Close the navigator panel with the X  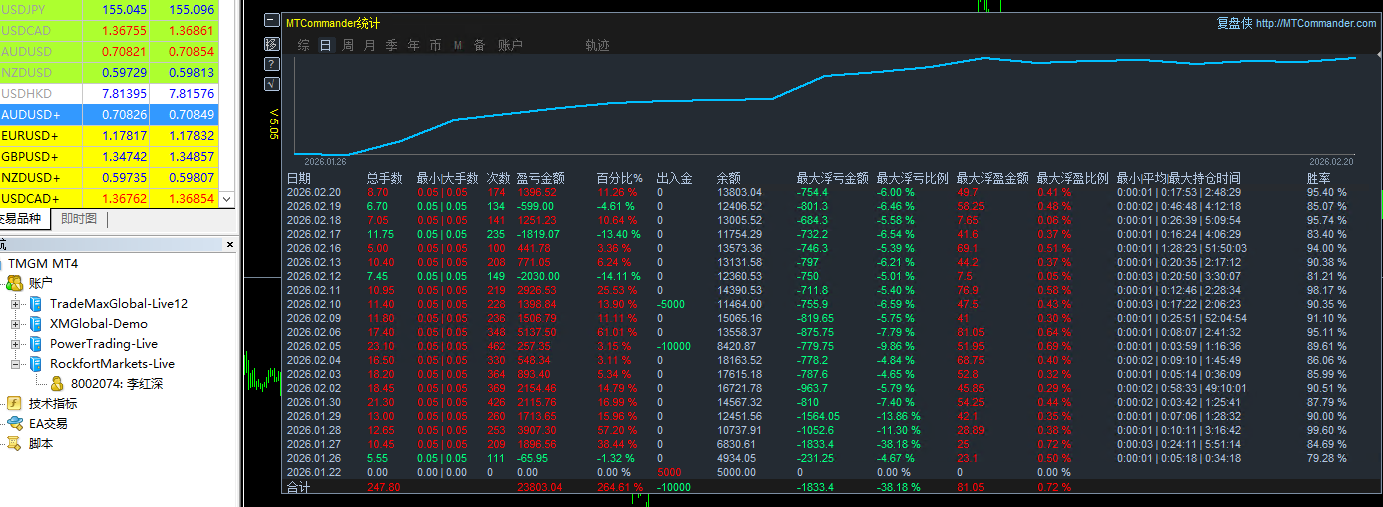click(x=229, y=244)
